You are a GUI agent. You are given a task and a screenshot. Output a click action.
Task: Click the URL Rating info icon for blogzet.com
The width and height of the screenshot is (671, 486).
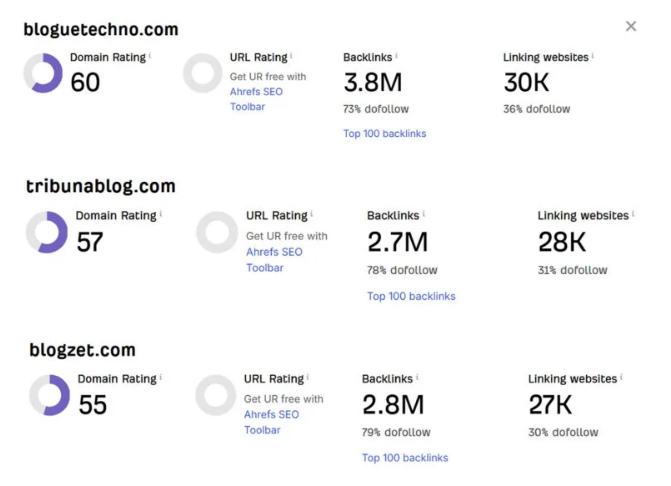click(x=308, y=377)
